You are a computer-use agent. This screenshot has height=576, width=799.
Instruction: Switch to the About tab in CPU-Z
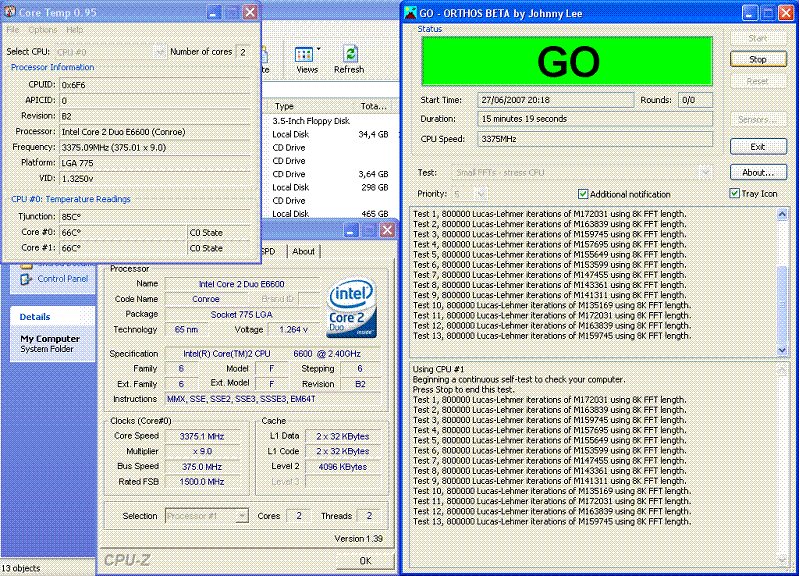pos(303,251)
